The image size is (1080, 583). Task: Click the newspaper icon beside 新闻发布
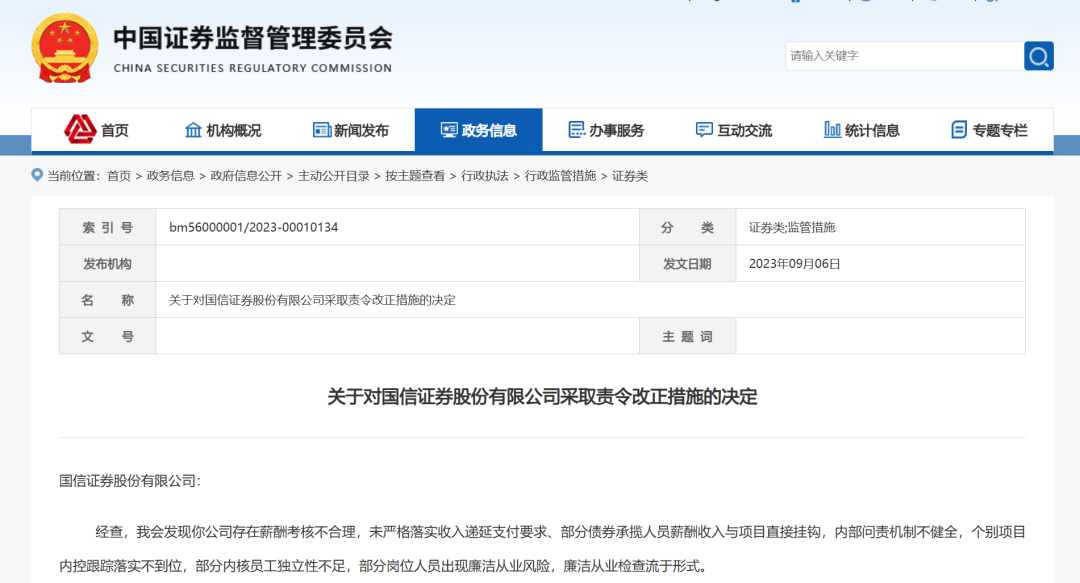[x=322, y=130]
